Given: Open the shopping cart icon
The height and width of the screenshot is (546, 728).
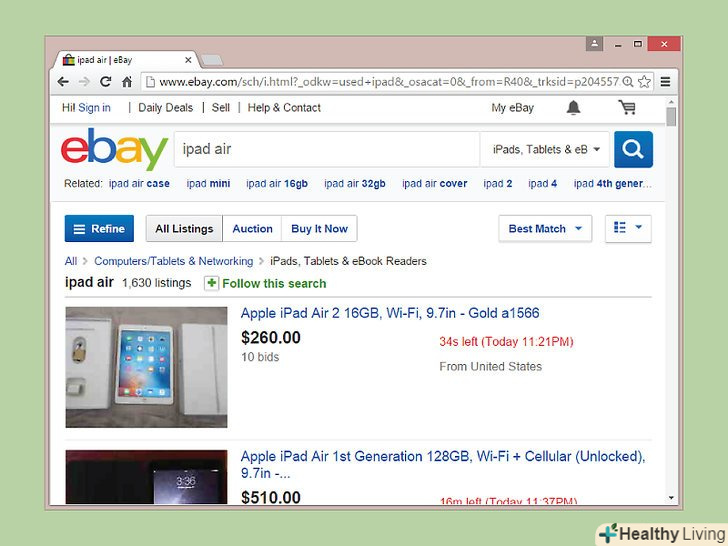Looking at the screenshot, I should click(x=627, y=107).
